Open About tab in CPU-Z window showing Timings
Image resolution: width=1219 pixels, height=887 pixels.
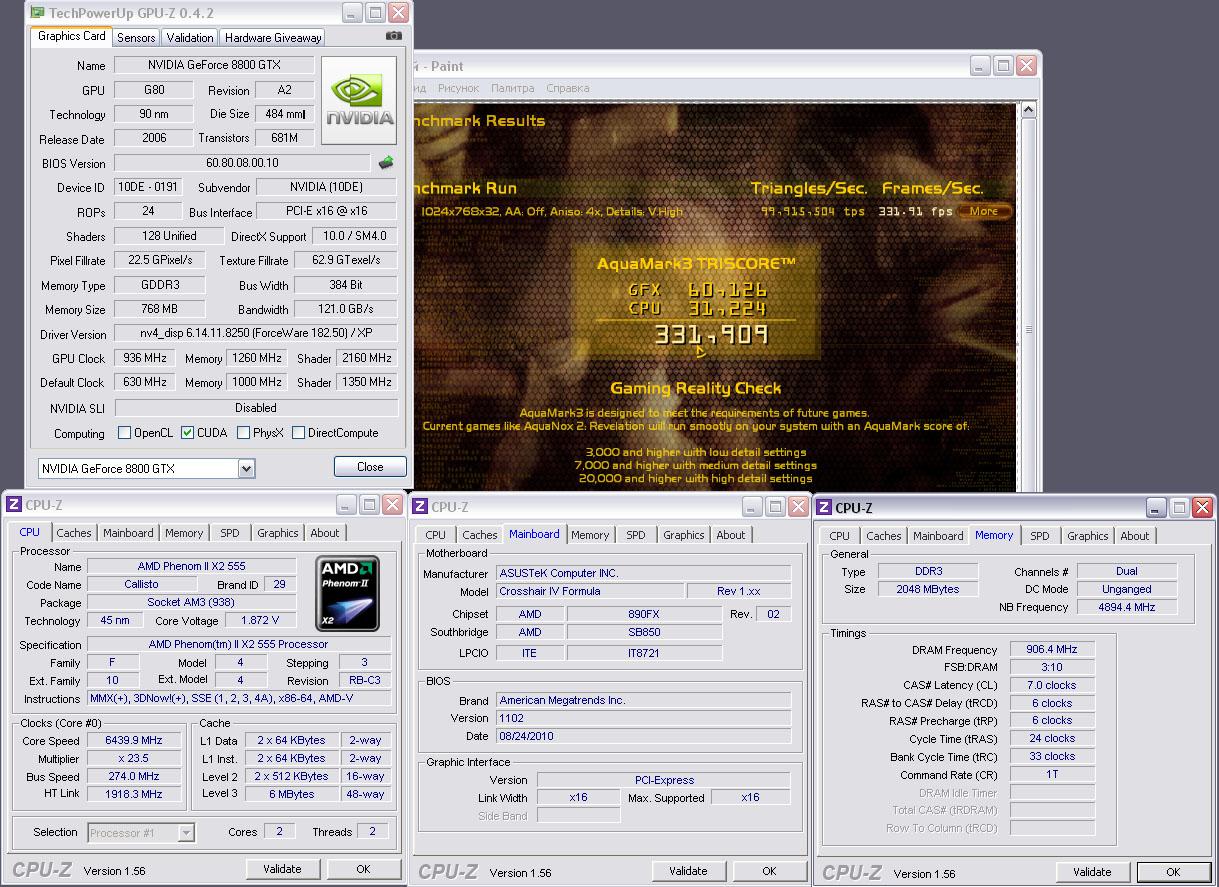pos(1135,536)
